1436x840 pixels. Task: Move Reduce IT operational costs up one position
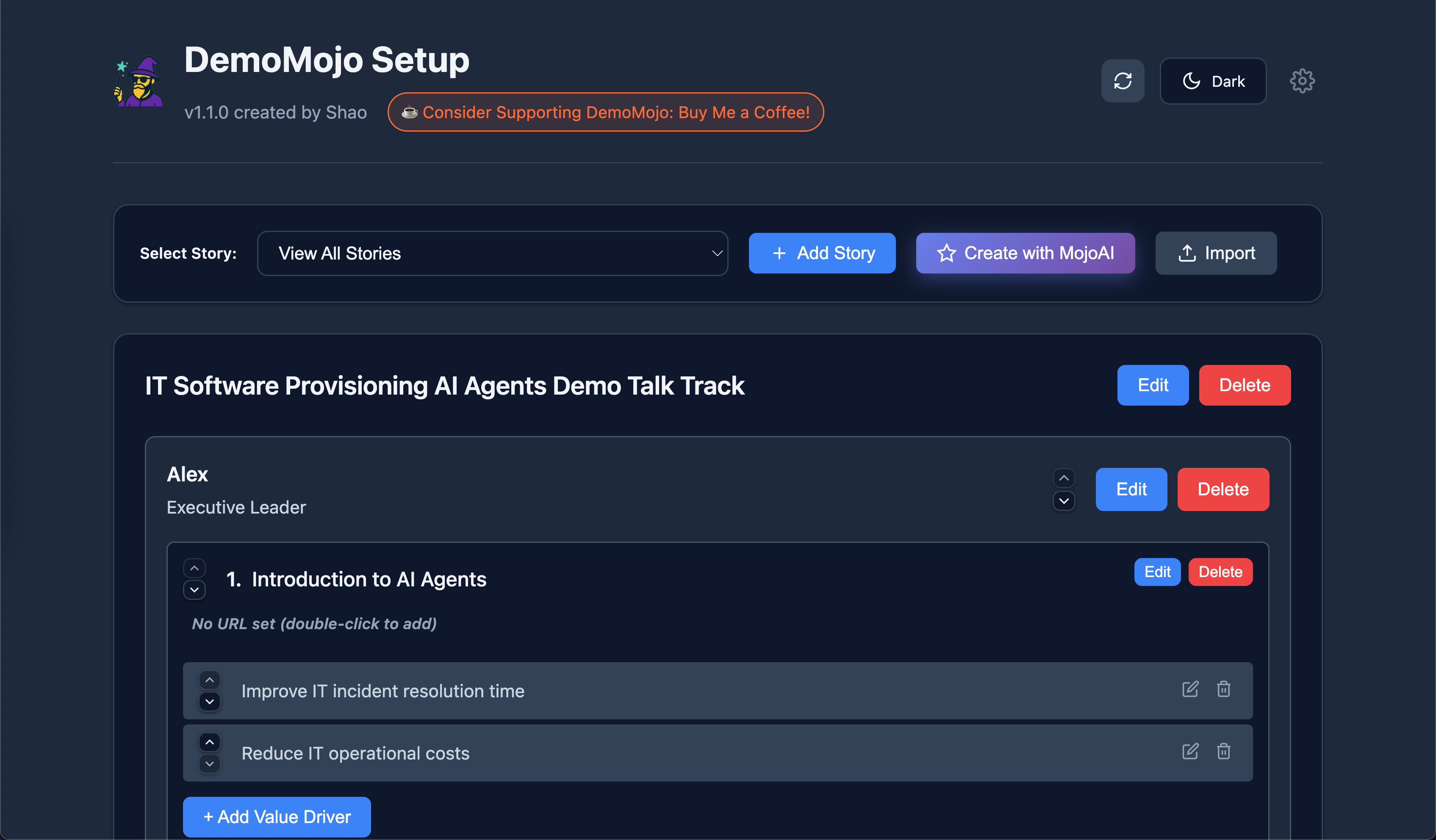(x=210, y=742)
